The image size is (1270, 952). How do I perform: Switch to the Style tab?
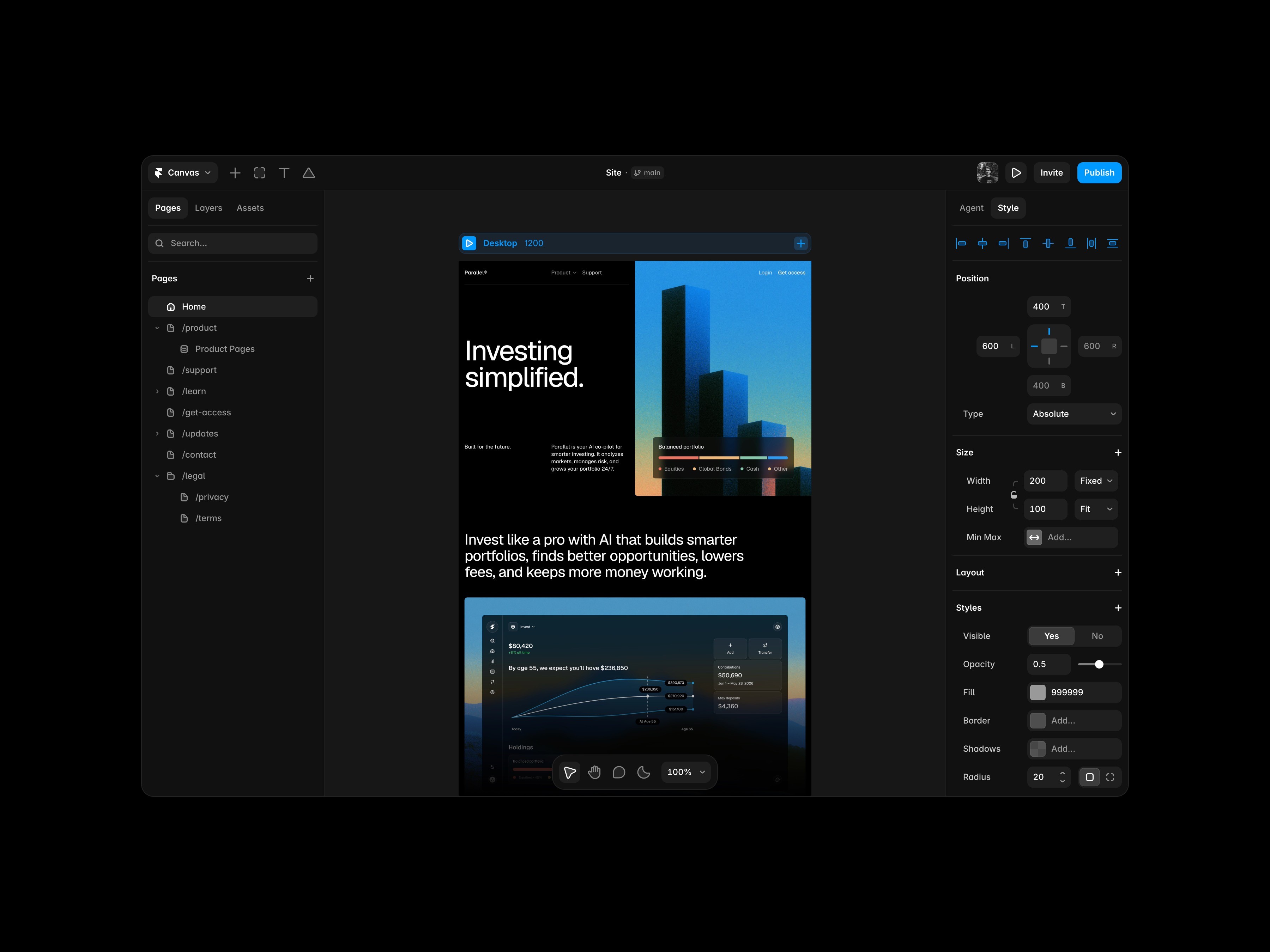coord(1008,208)
